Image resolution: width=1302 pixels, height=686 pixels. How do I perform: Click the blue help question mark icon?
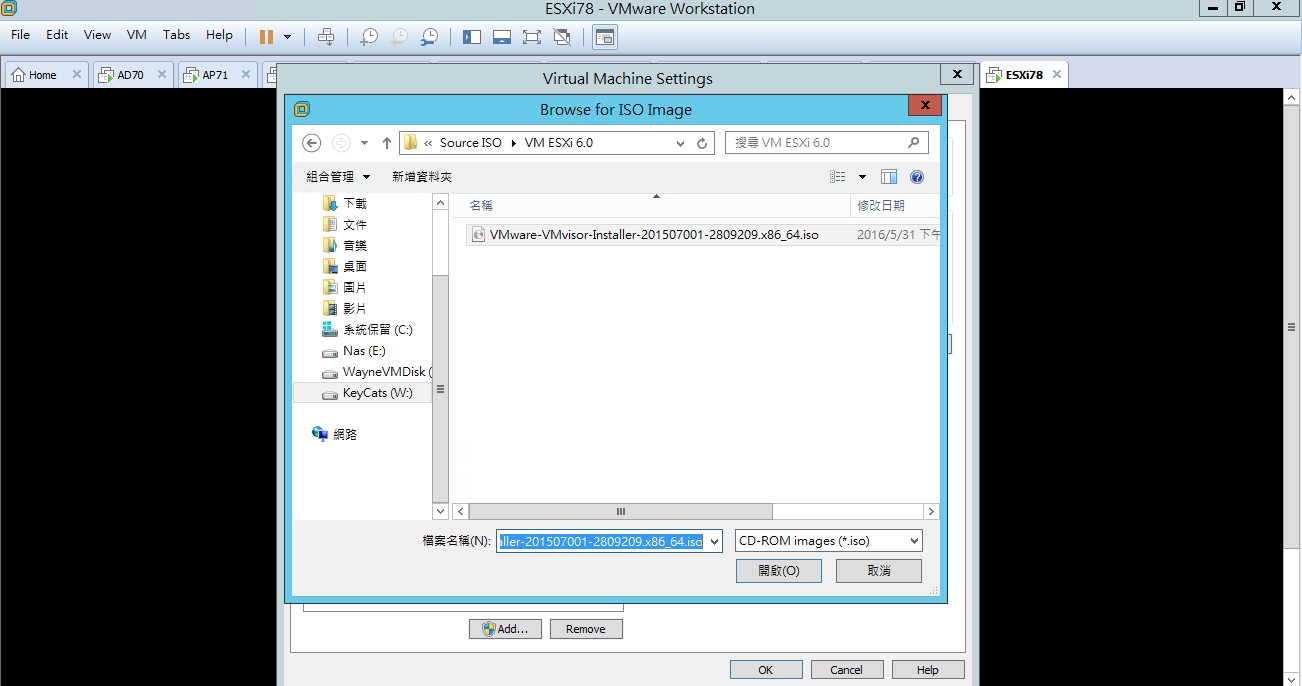tap(917, 177)
